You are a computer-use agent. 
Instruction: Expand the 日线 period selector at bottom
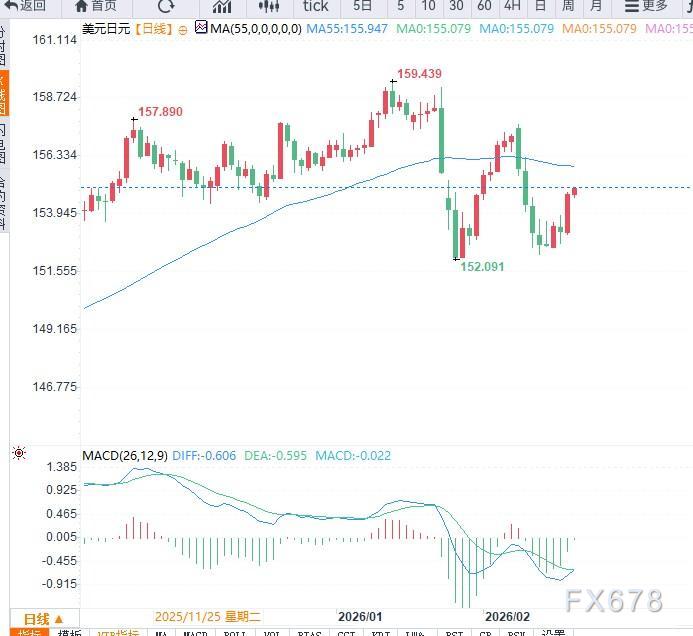pyautogui.click(x=43, y=619)
